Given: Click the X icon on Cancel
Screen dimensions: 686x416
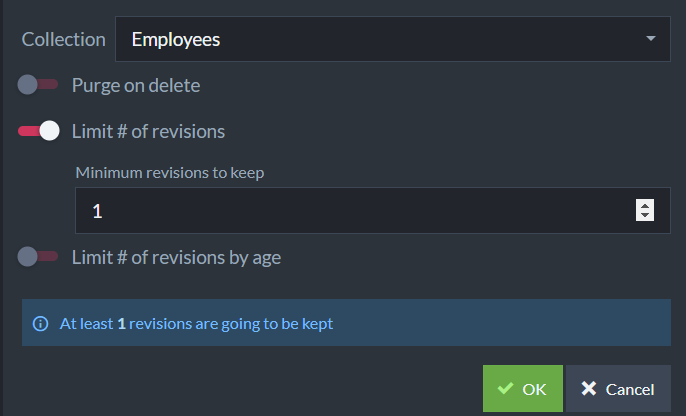Looking at the screenshot, I should tap(588, 388).
